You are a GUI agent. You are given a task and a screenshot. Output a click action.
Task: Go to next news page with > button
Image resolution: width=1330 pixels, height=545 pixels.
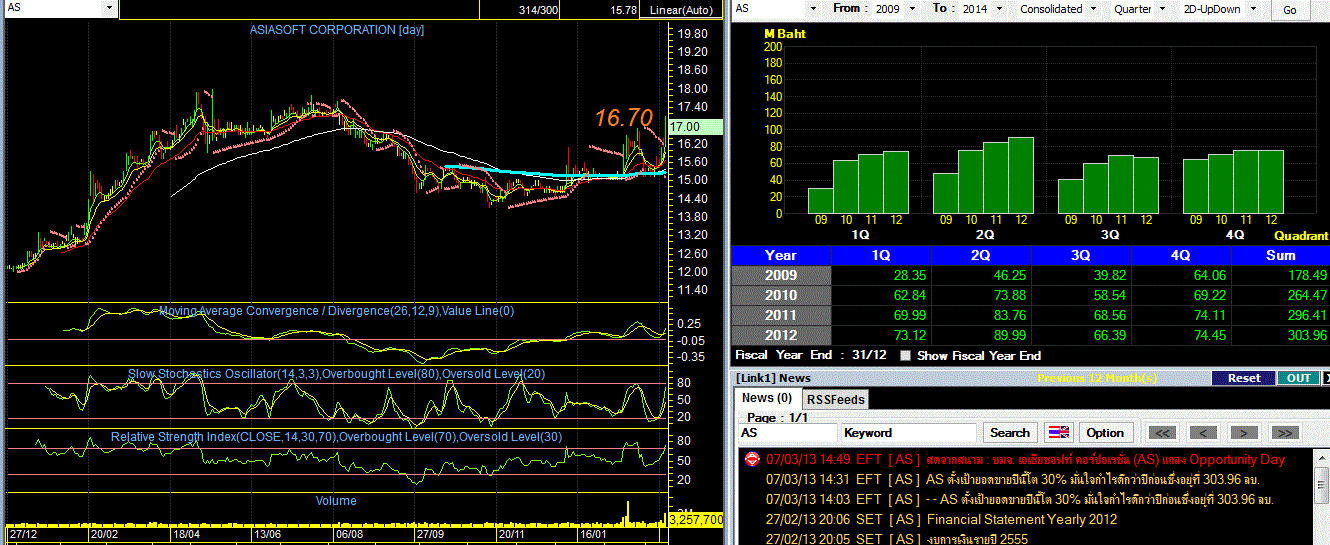(1244, 433)
